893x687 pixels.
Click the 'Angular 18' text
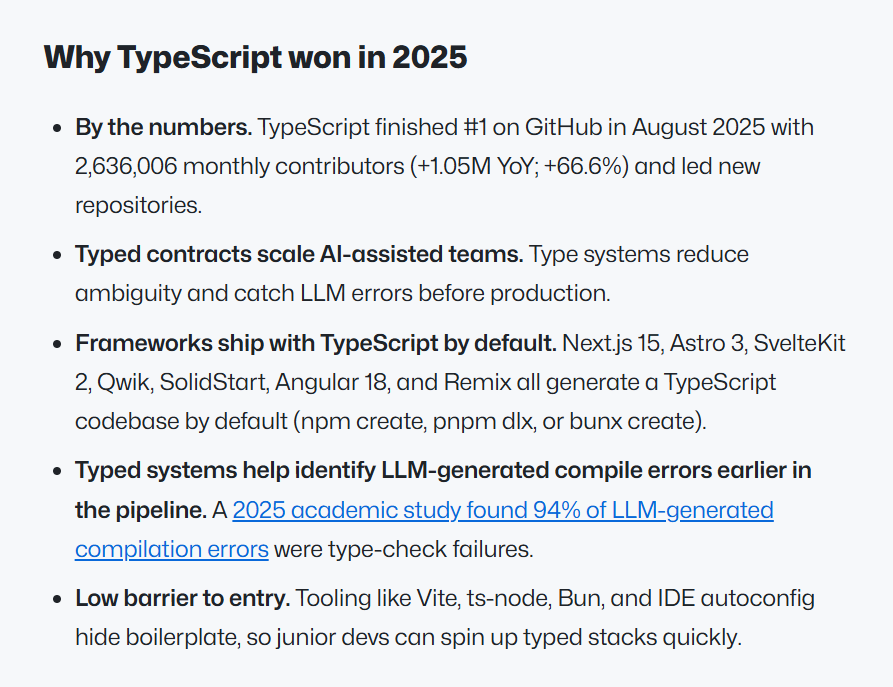331,382
